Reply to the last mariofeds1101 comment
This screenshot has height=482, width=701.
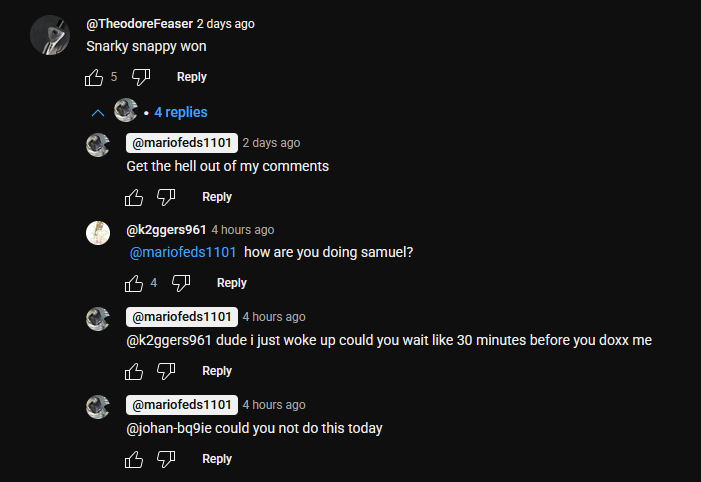coord(217,459)
